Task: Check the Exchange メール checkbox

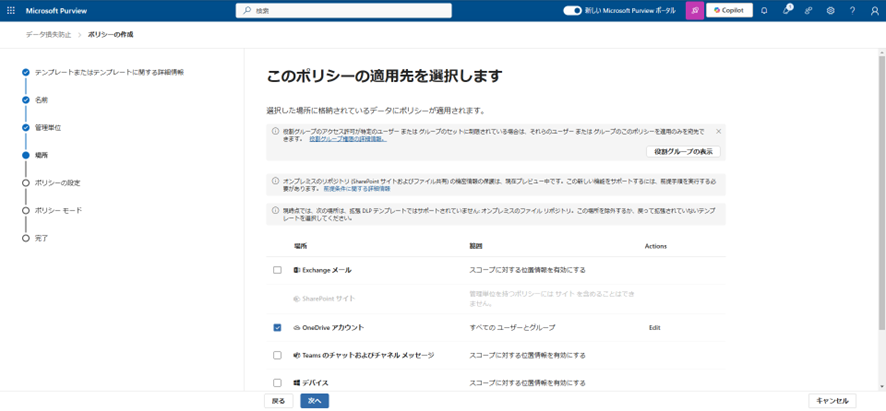Action: (278, 270)
